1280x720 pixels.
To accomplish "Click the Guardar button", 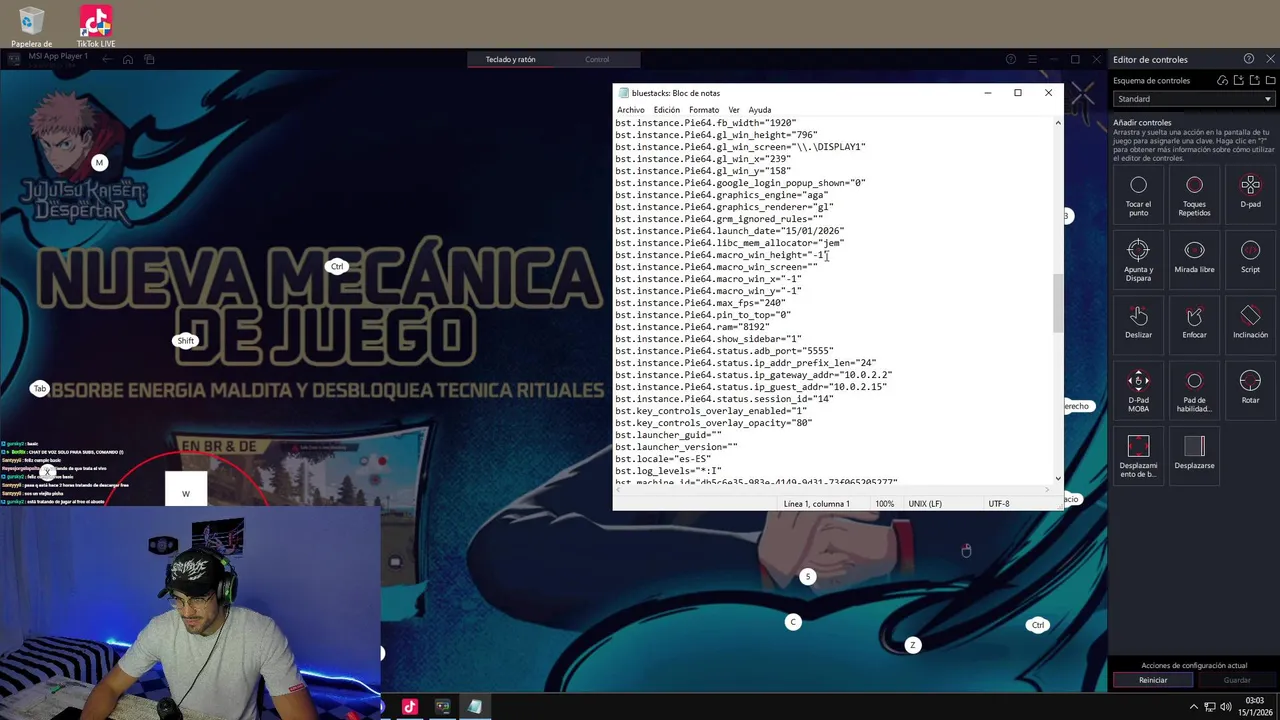I will click(x=1237, y=680).
